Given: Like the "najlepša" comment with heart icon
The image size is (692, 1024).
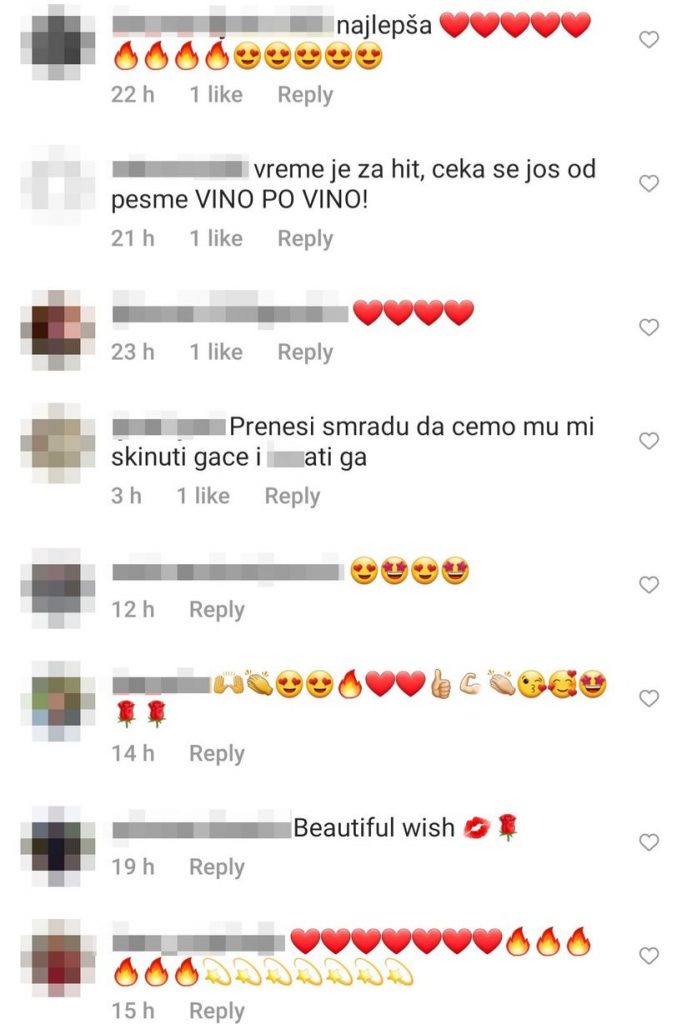Looking at the screenshot, I should click(x=648, y=40).
